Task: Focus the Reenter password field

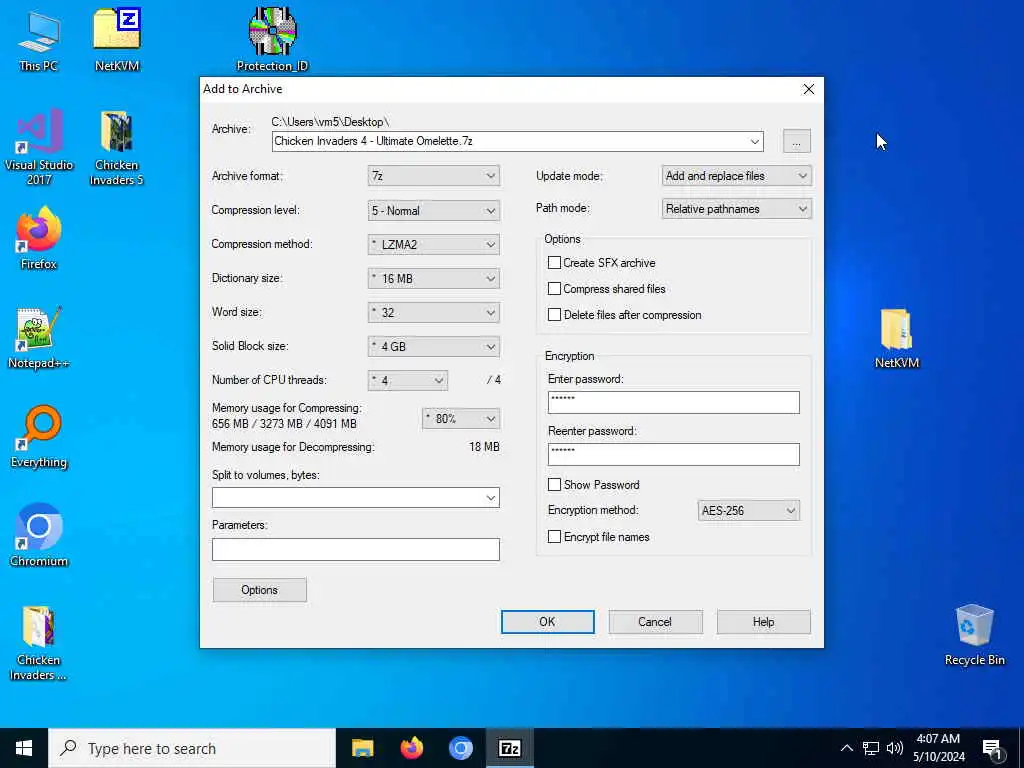Action: click(673, 455)
